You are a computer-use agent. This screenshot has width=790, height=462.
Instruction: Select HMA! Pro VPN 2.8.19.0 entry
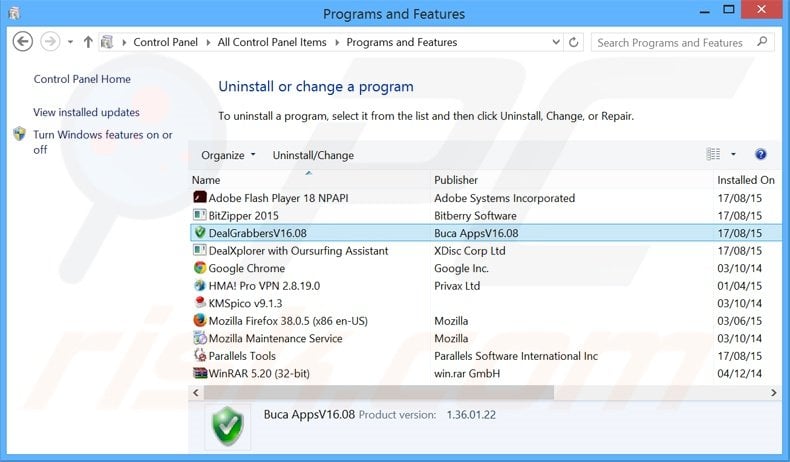(264, 286)
